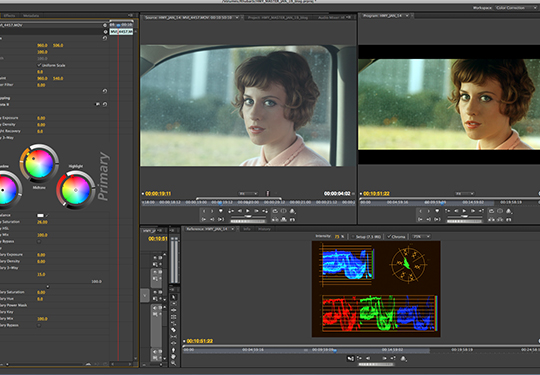Step forward one frame in Program monitor
The width and height of the screenshot is (540, 375).
(x=473, y=211)
